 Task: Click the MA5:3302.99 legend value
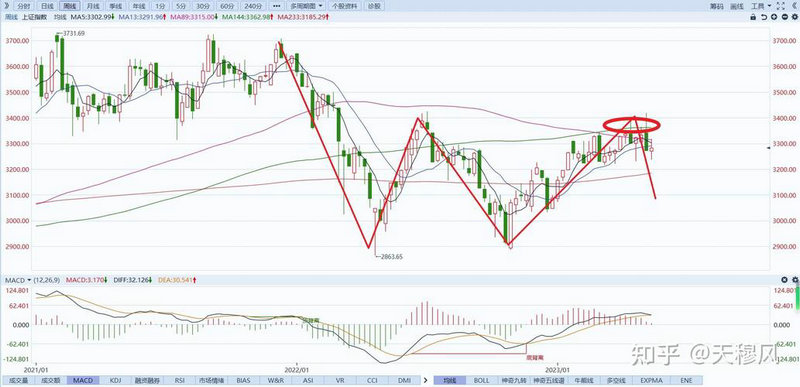(x=91, y=17)
